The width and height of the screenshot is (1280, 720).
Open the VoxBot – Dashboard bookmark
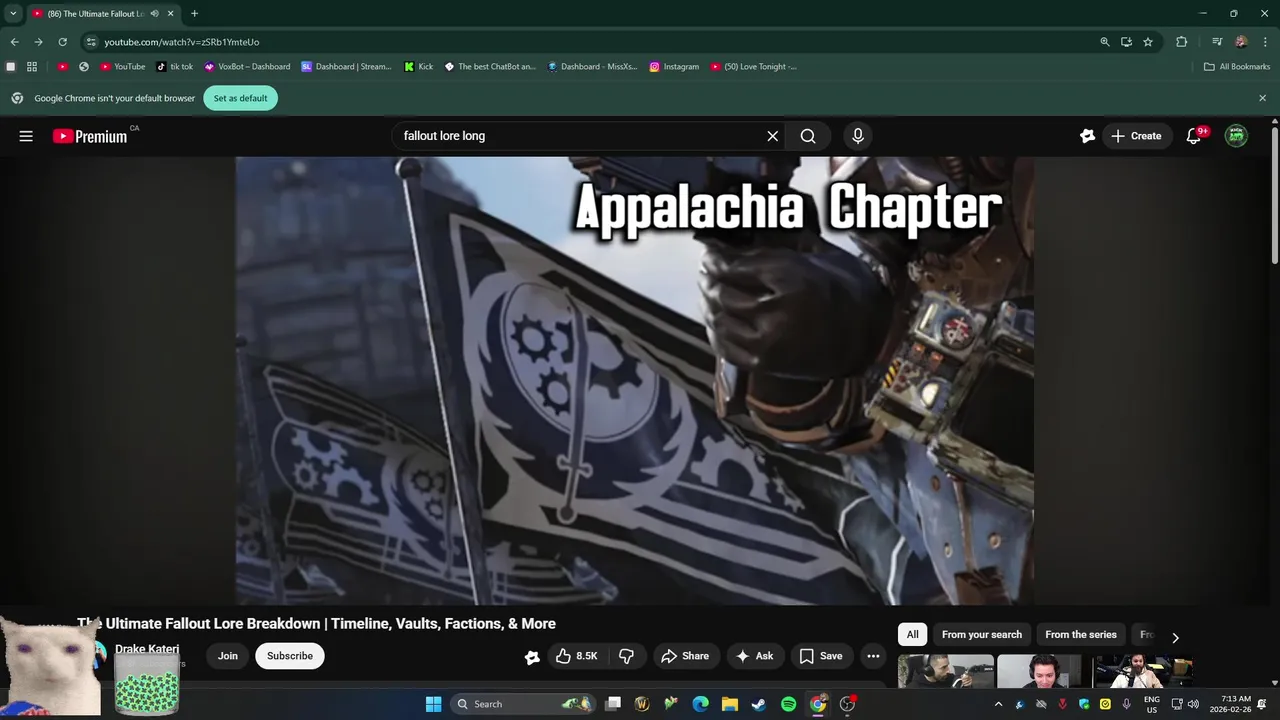click(247, 67)
